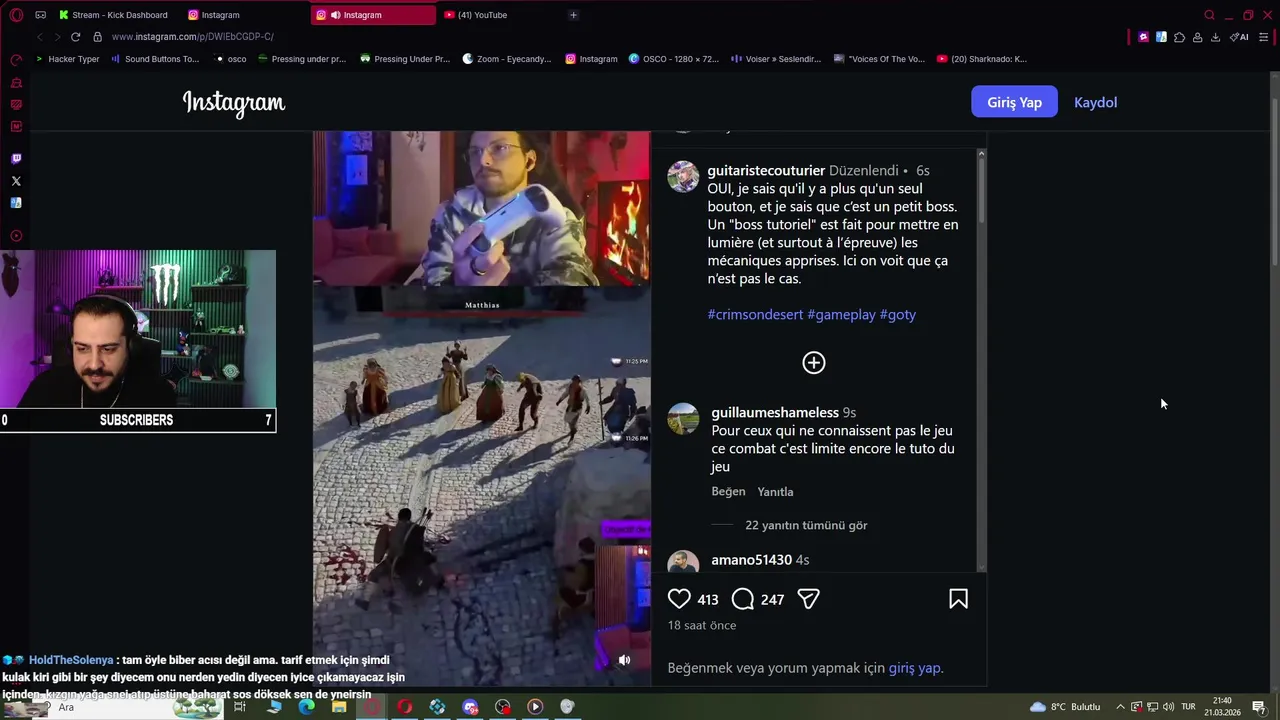Open Voiser Seslendir bookmark

[776, 59]
